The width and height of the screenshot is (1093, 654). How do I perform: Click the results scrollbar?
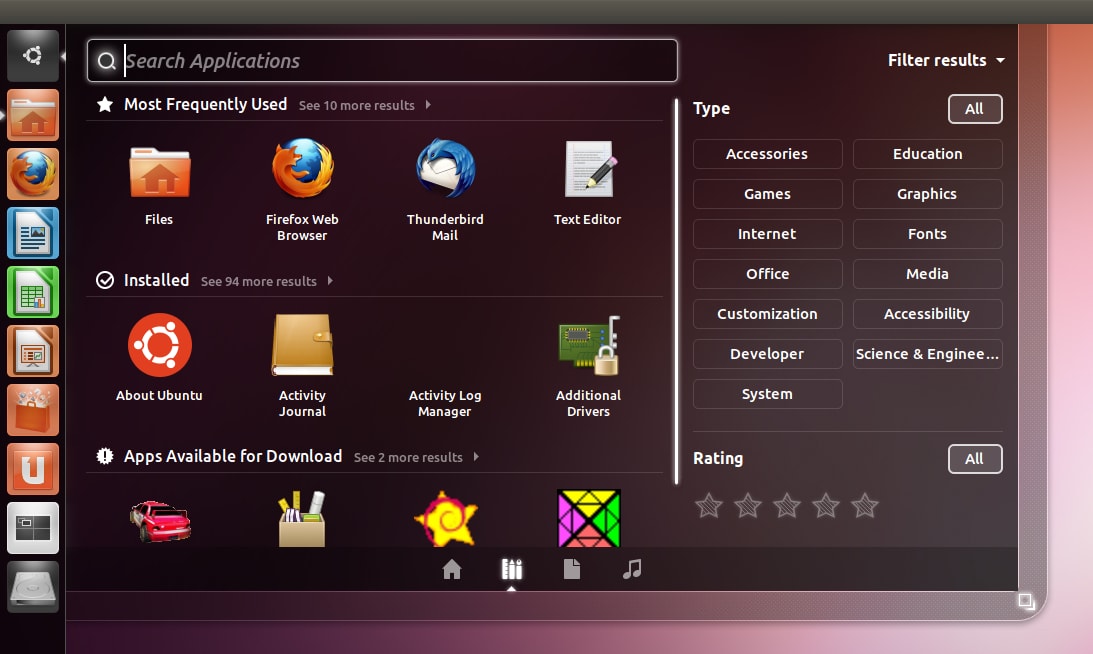[x=676, y=291]
